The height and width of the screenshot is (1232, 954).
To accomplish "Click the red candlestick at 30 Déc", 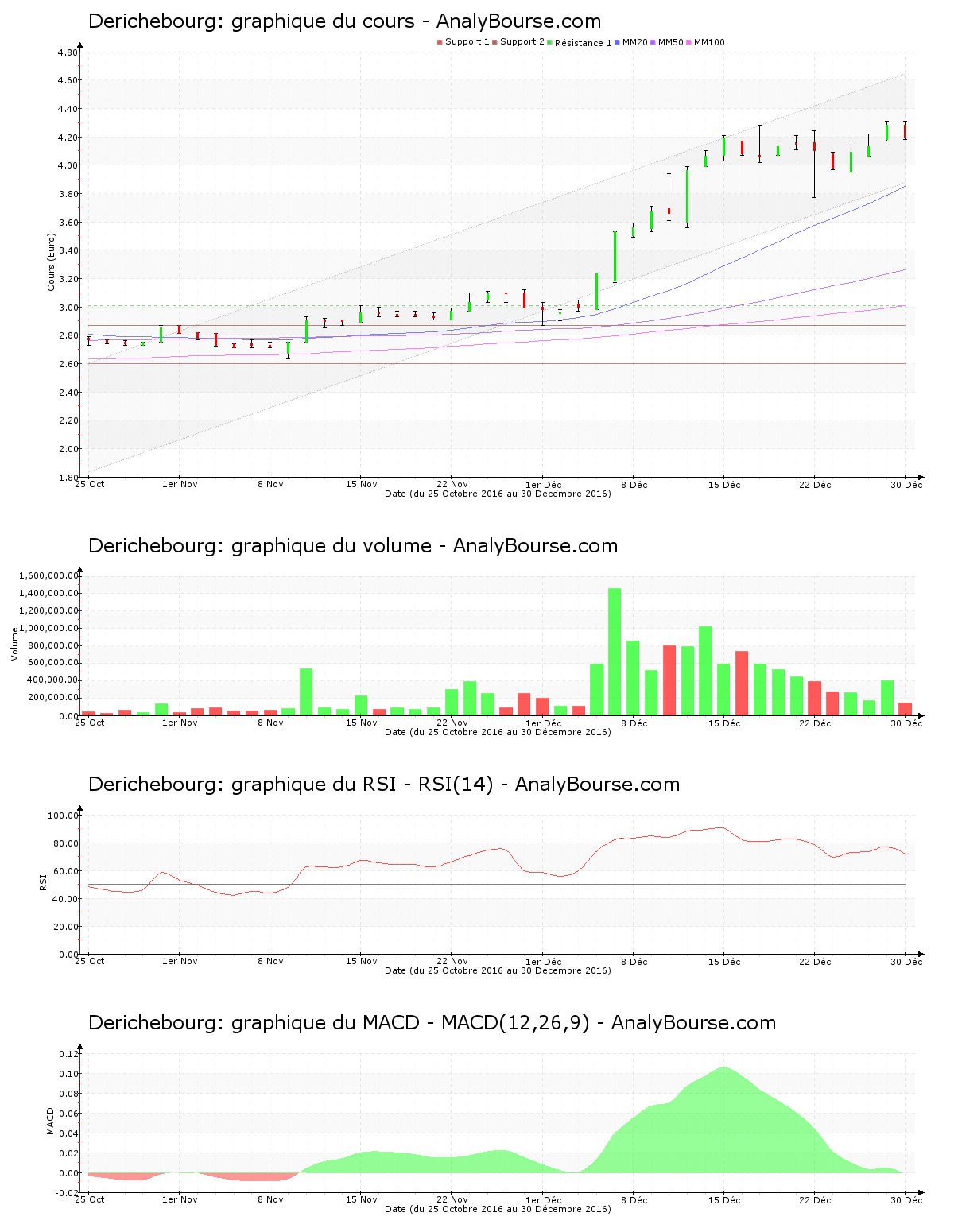I will tap(905, 131).
